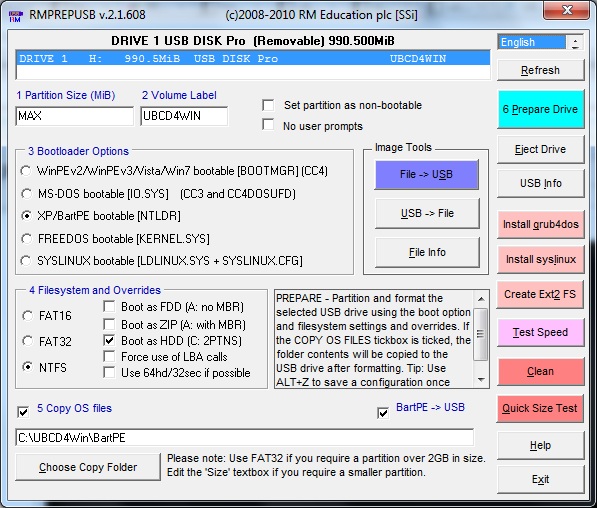Viewport: 597px width, 508px height.
Task: Click the Refresh button
Action: point(540,70)
